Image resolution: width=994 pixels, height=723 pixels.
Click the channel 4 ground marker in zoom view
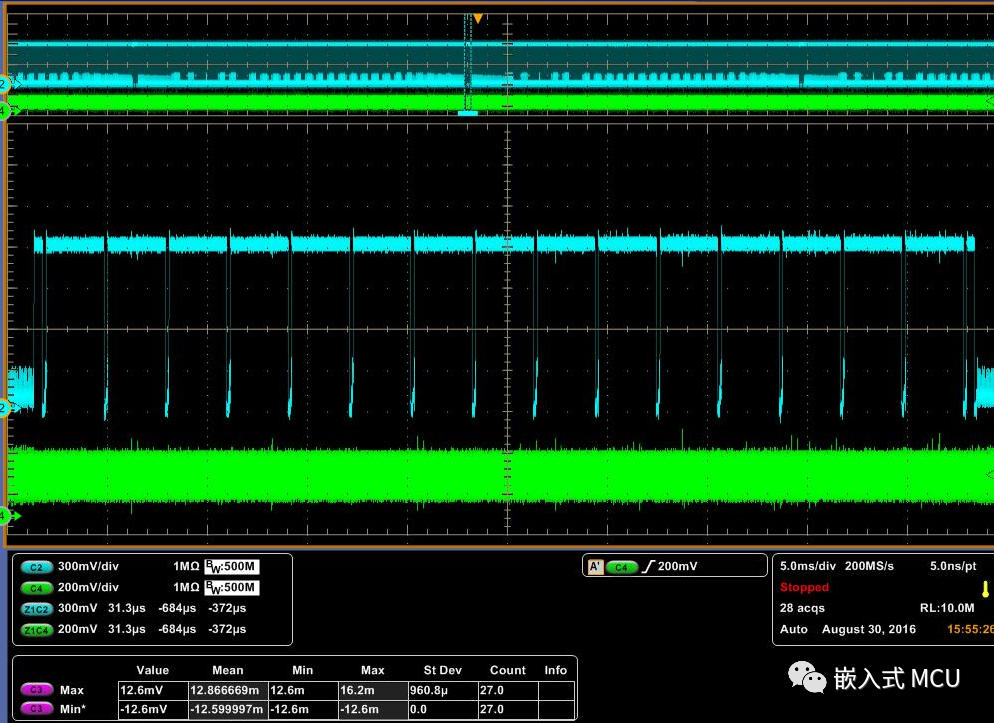[5, 515]
